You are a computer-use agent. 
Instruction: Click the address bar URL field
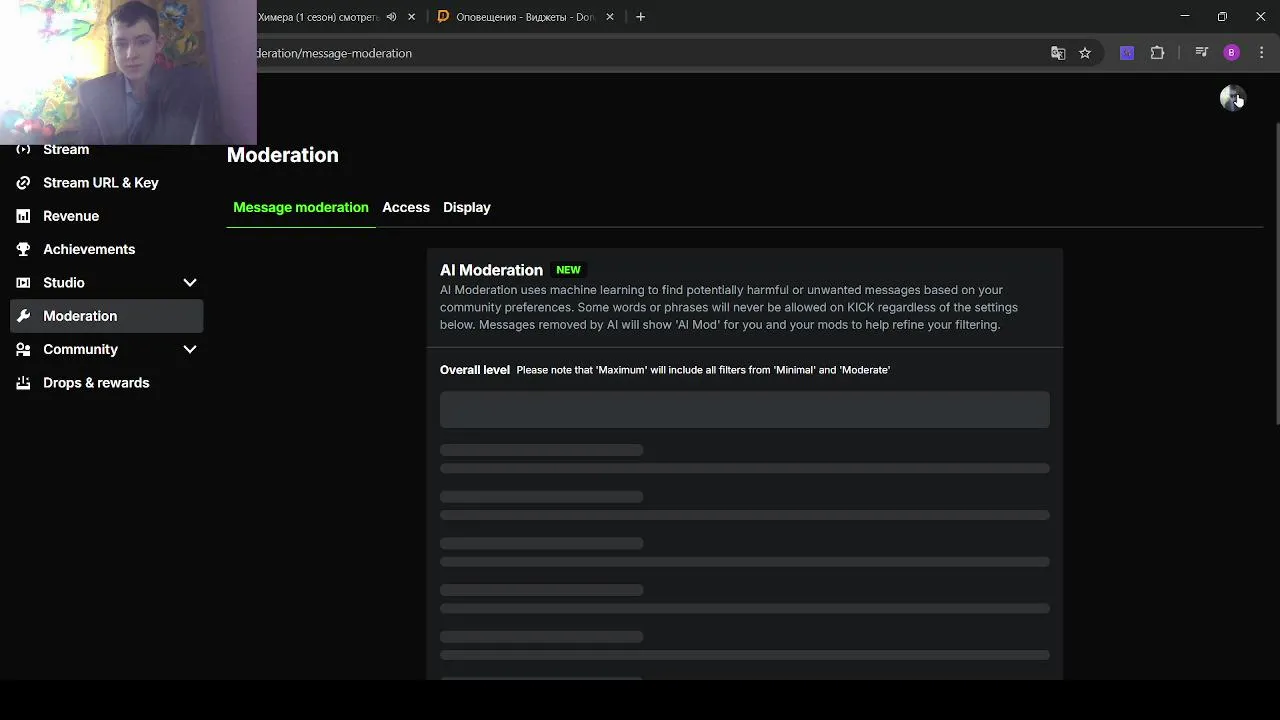pos(600,53)
